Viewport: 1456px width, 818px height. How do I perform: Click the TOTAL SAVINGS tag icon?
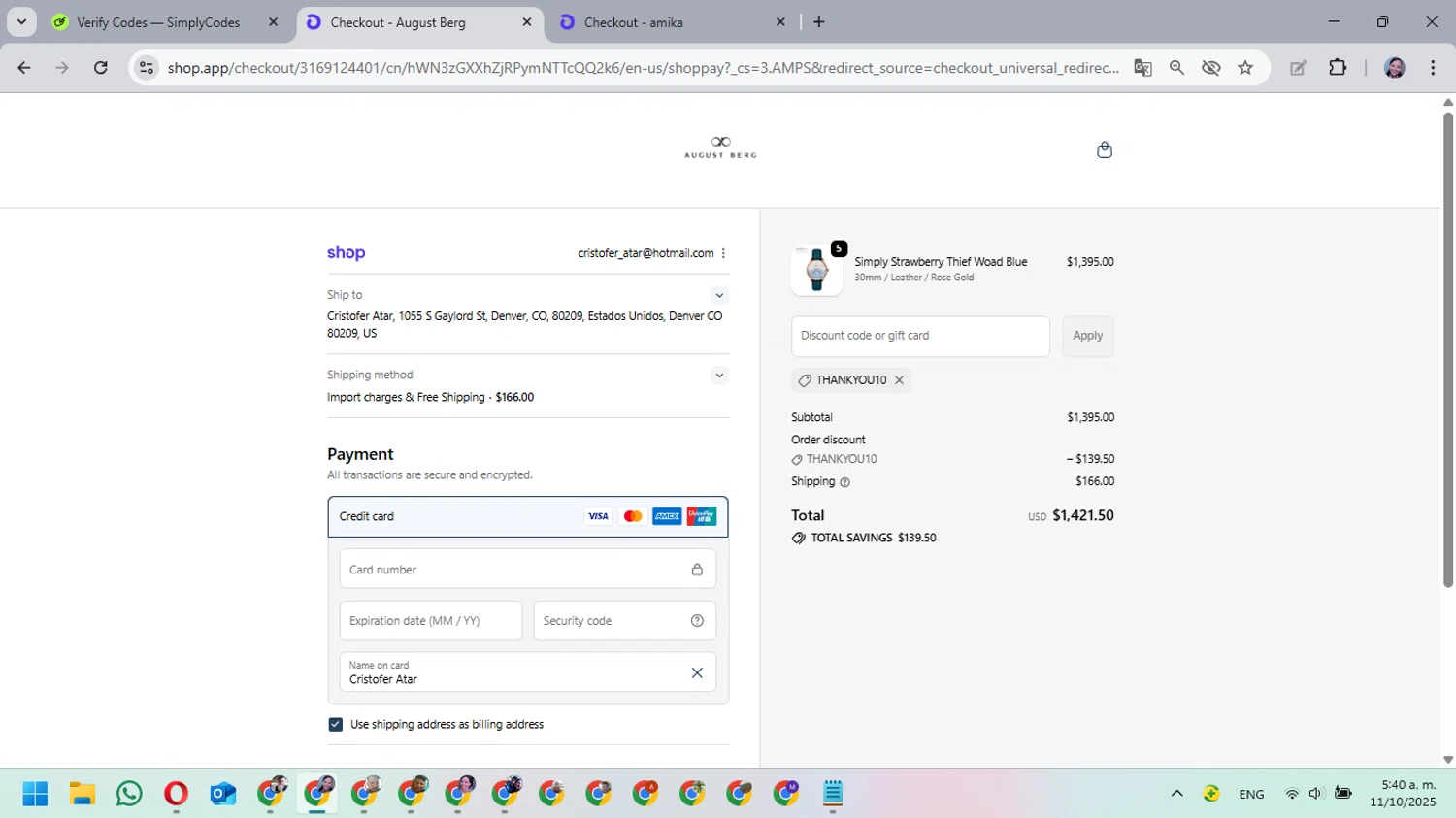click(798, 538)
